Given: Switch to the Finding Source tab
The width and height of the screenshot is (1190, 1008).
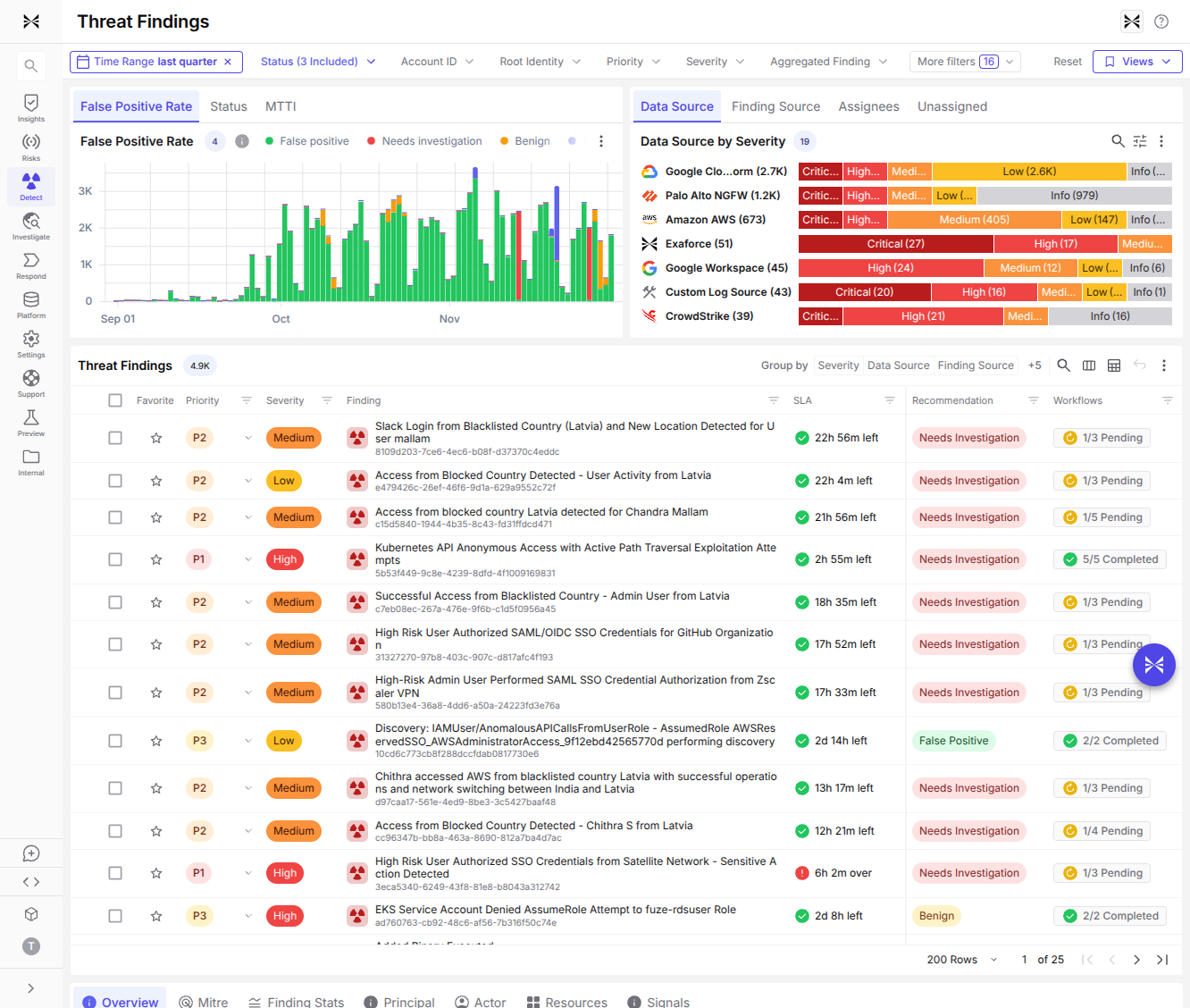Looking at the screenshot, I should (x=775, y=106).
